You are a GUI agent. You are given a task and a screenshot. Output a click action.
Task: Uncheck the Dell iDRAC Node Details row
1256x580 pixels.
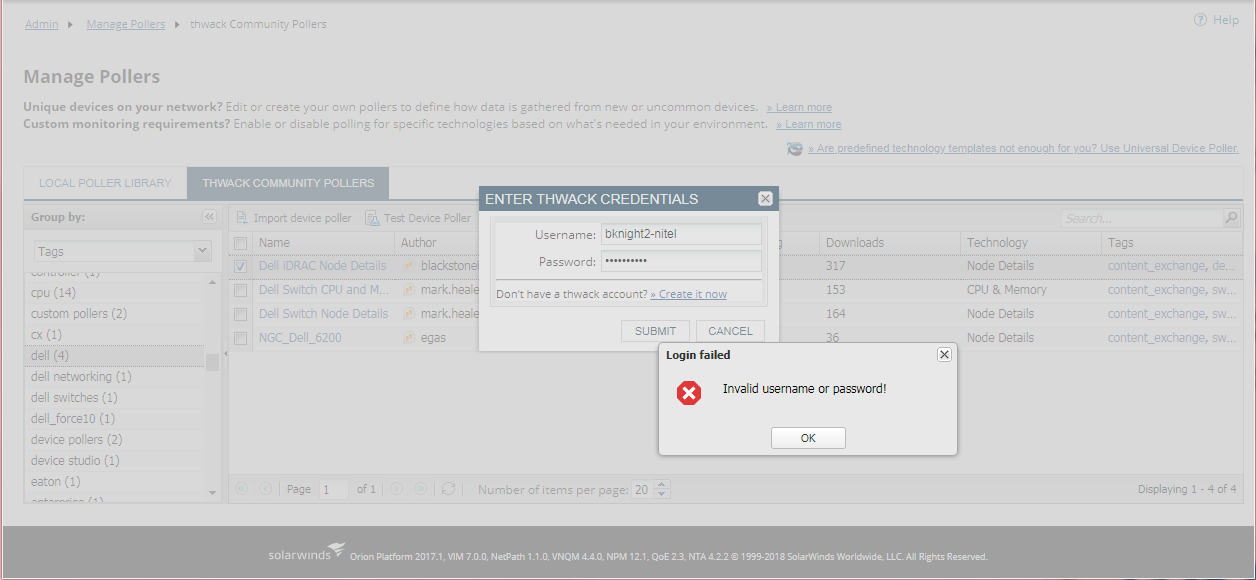coord(240,266)
